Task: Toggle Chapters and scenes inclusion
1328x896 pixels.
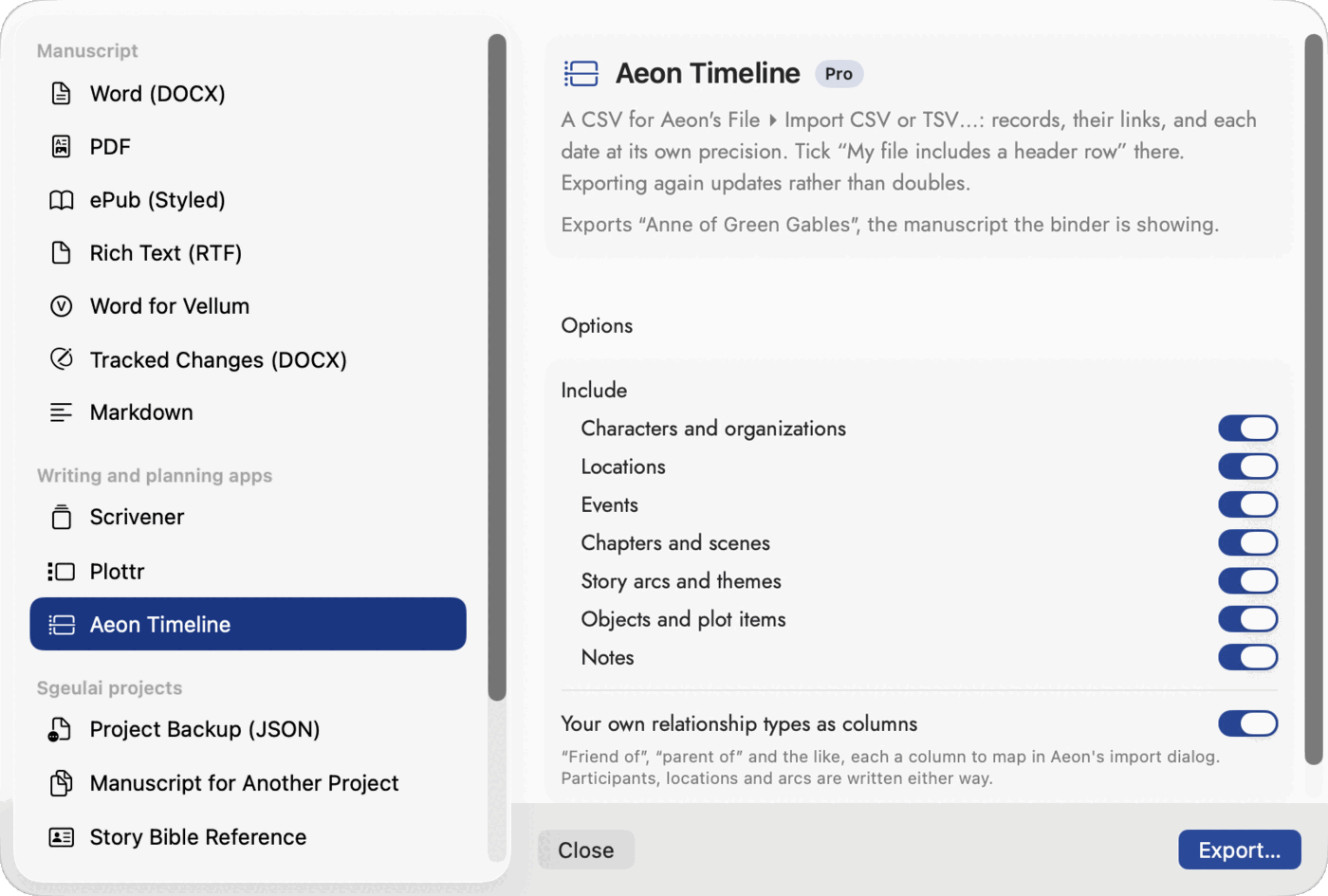Action: 1248,543
